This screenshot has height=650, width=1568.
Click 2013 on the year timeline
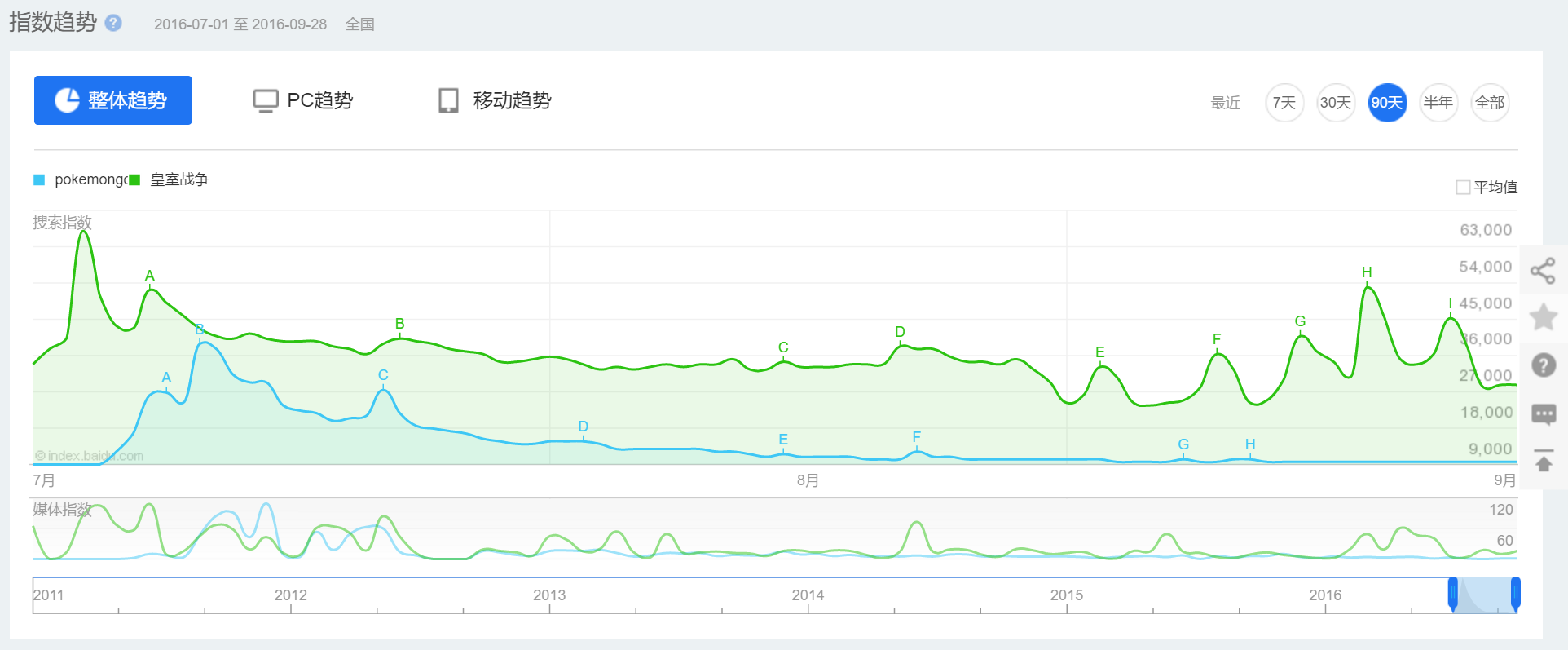pyautogui.click(x=549, y=595)
